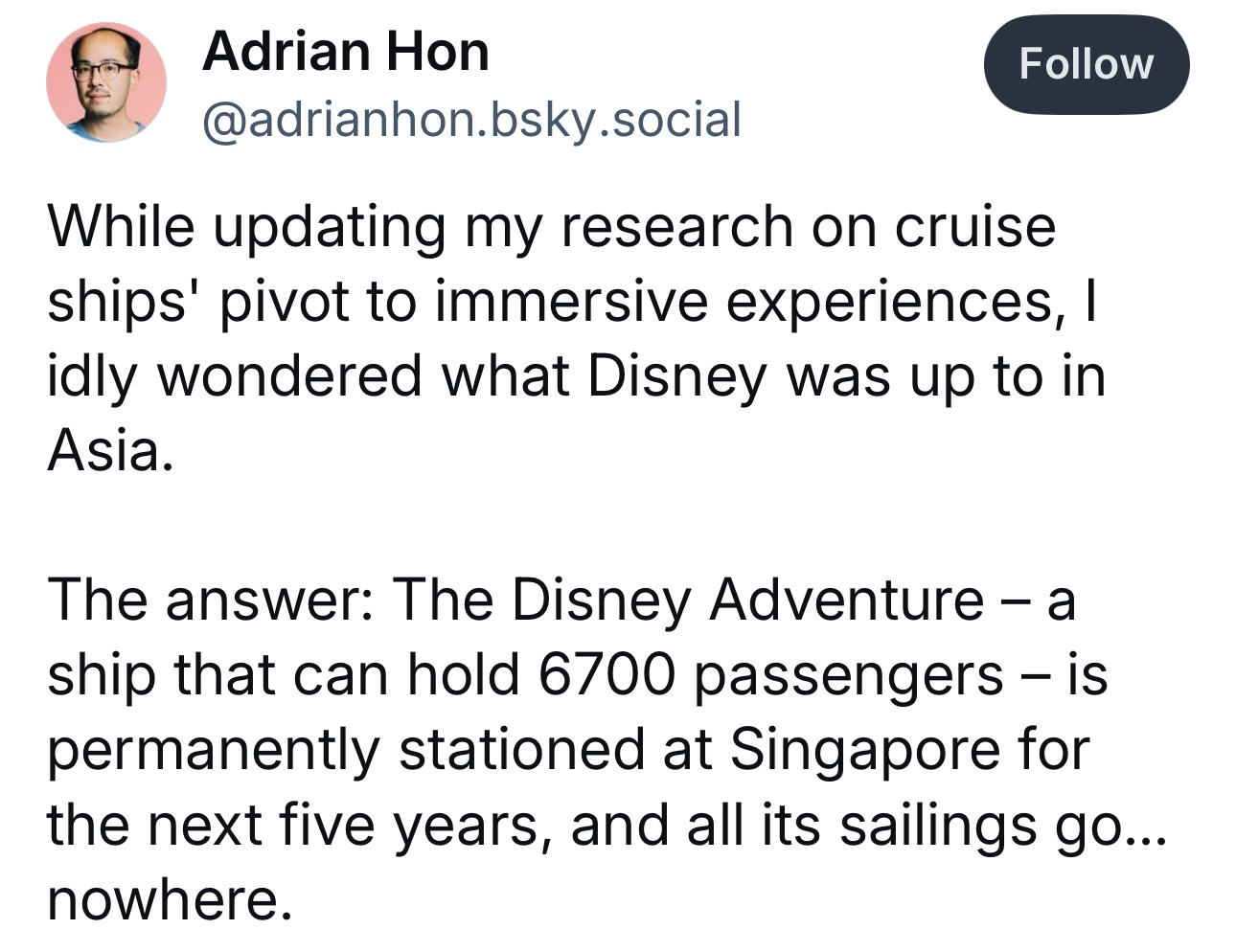Open Adrian Hon's profile avatar picture
The width and height of the screenshot is (1236, 952).
(105, 83)
